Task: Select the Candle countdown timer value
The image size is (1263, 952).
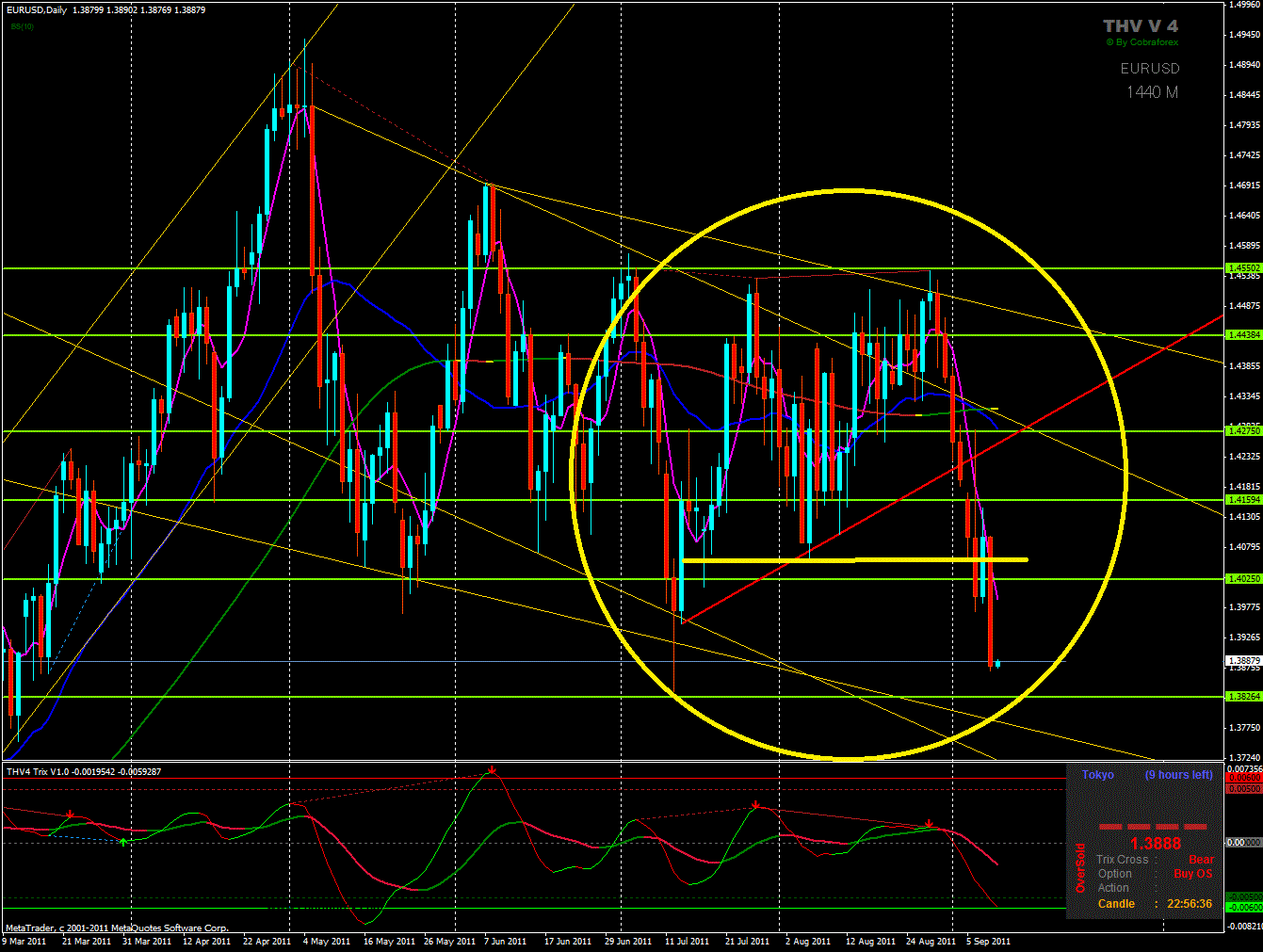Action: tap(1190, 904)
